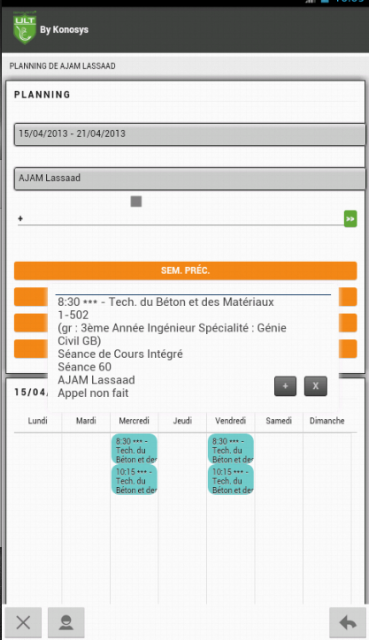Click the orange button beneath SEM. PRÉC.

coord(31,297)
